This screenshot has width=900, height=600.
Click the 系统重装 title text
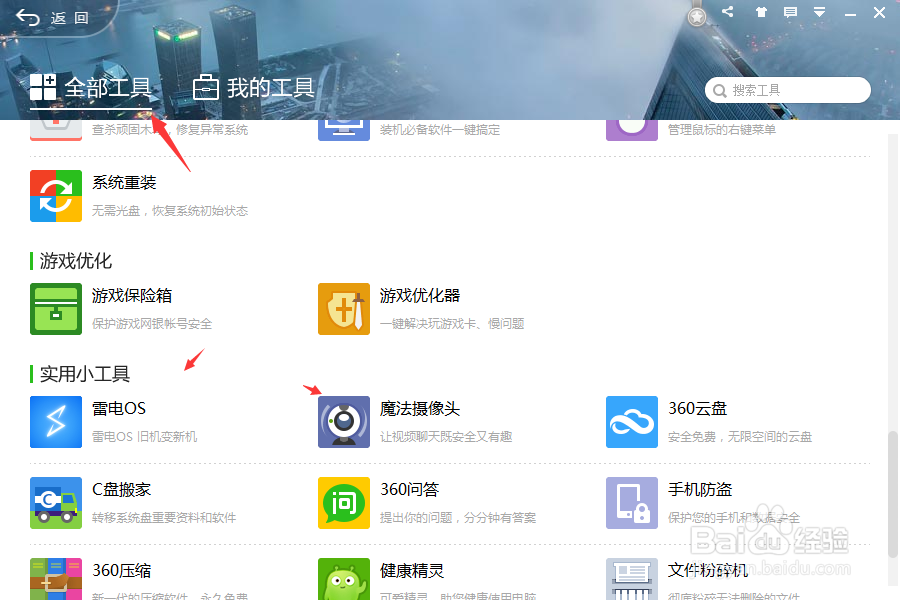tap(124, 183)
